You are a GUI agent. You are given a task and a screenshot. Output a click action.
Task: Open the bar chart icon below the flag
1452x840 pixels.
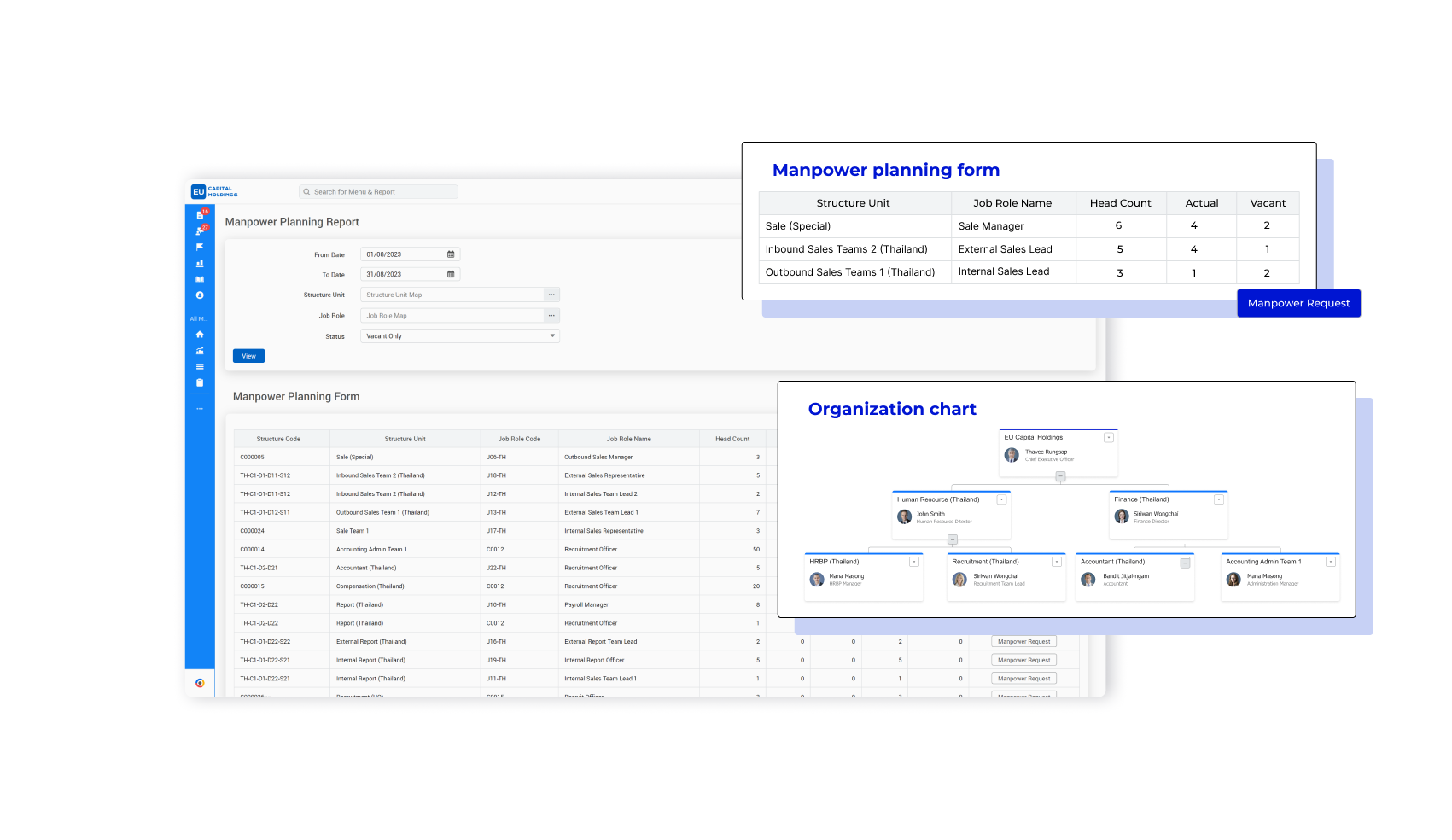[x=200, y=264]
